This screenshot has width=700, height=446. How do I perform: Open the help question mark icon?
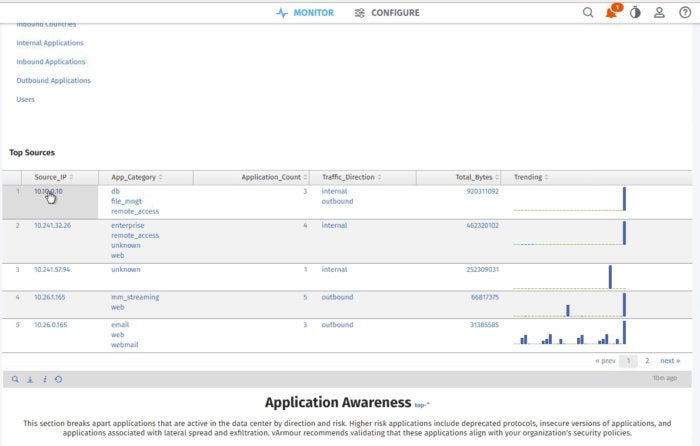[x=685, y=13]
